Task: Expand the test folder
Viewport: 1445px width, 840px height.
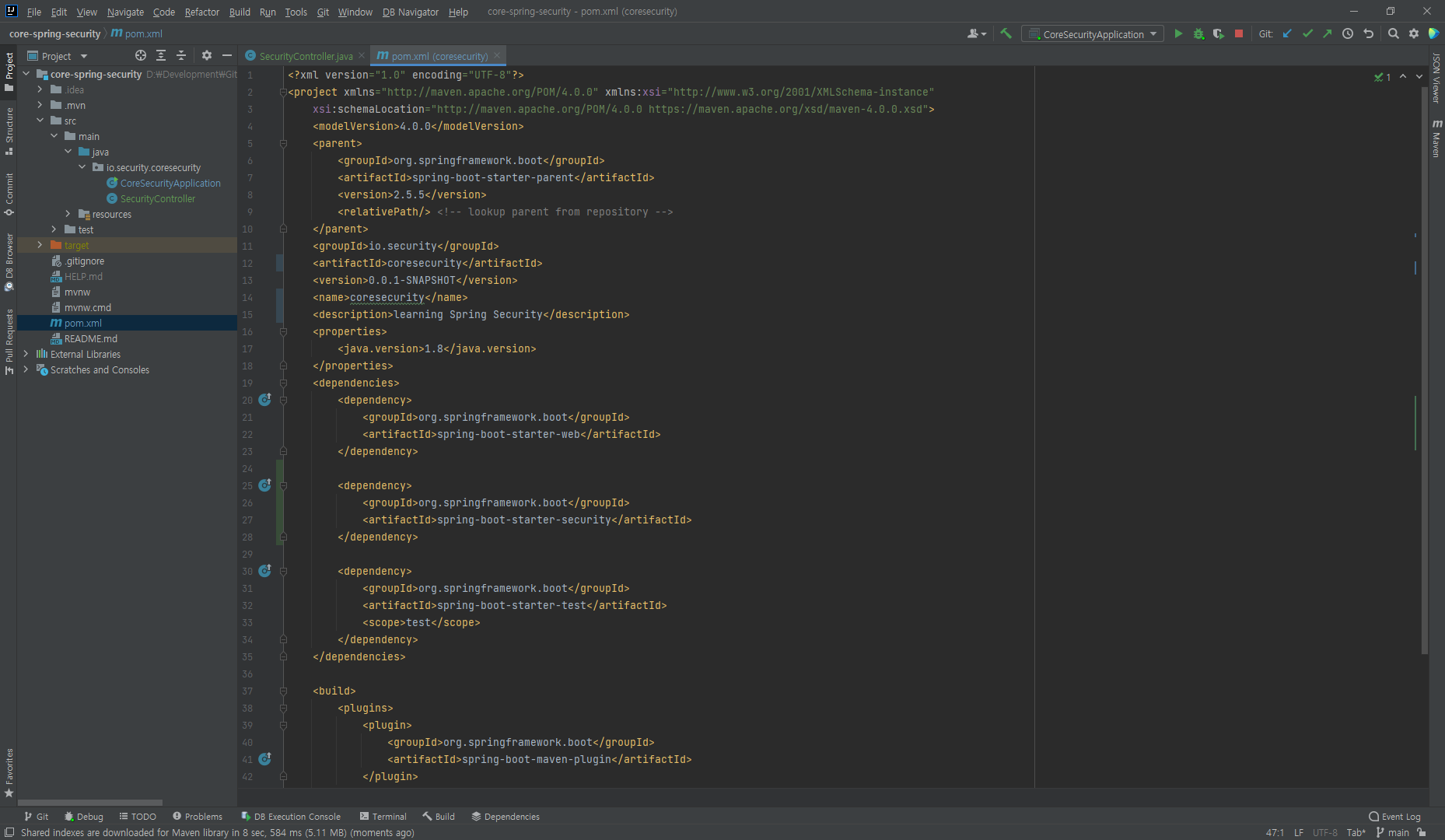Action: click(x=54, y=229)
